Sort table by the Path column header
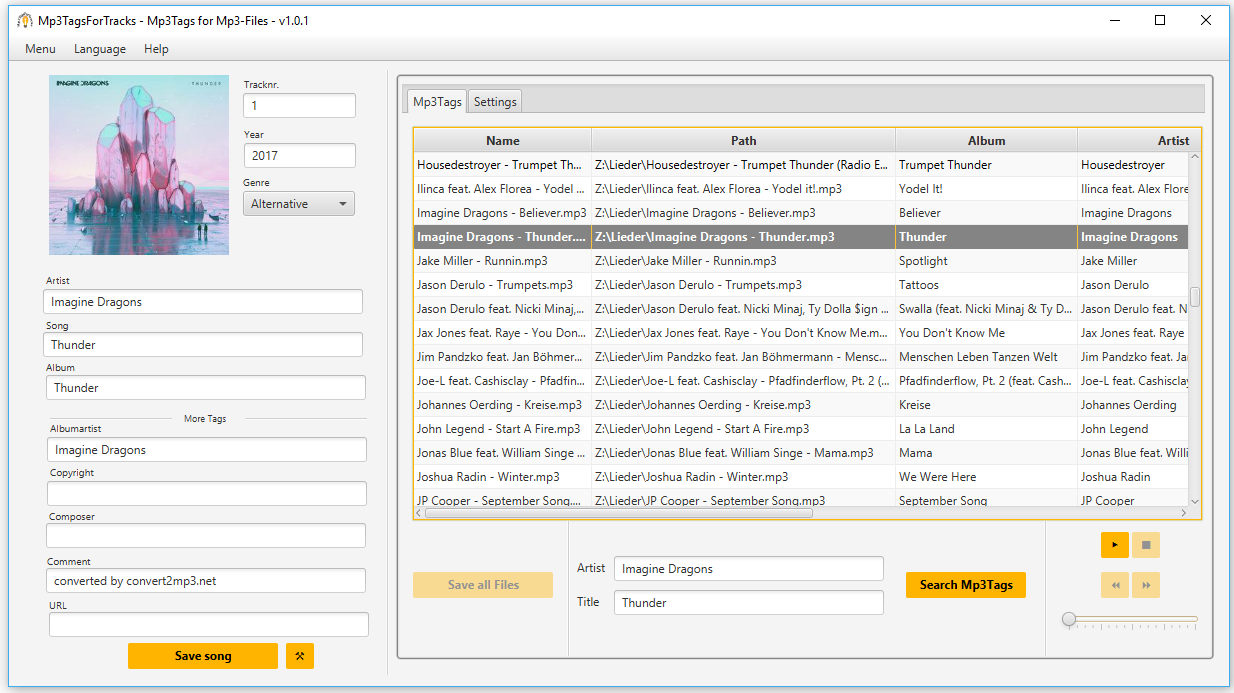The height and width of the screenshot is (693, 1234). pos(744,141)
